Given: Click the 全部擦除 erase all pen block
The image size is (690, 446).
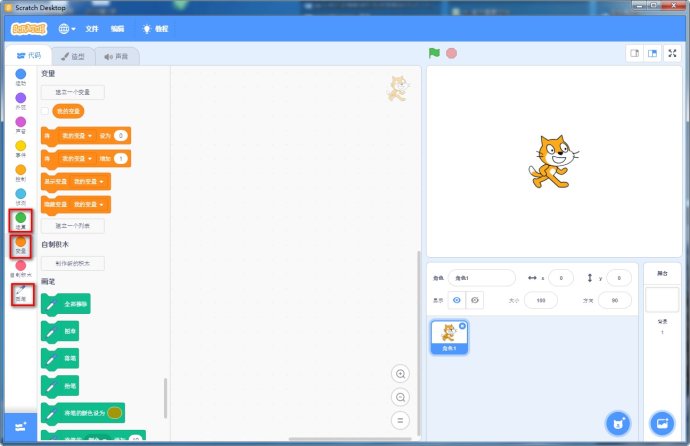Looking at the screenshot, I should click(66, 304).
